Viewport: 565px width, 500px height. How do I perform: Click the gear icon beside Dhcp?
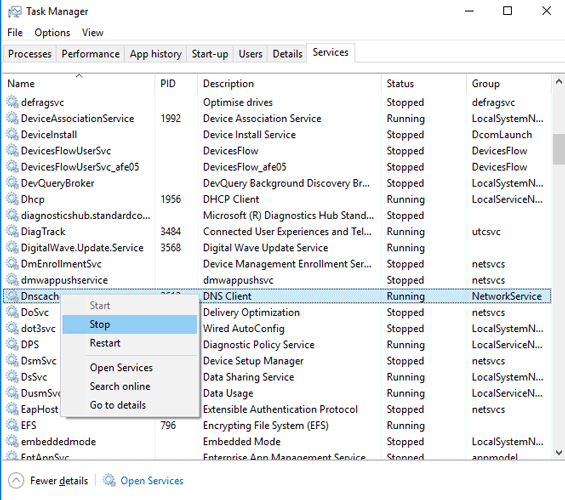[12, 199]
